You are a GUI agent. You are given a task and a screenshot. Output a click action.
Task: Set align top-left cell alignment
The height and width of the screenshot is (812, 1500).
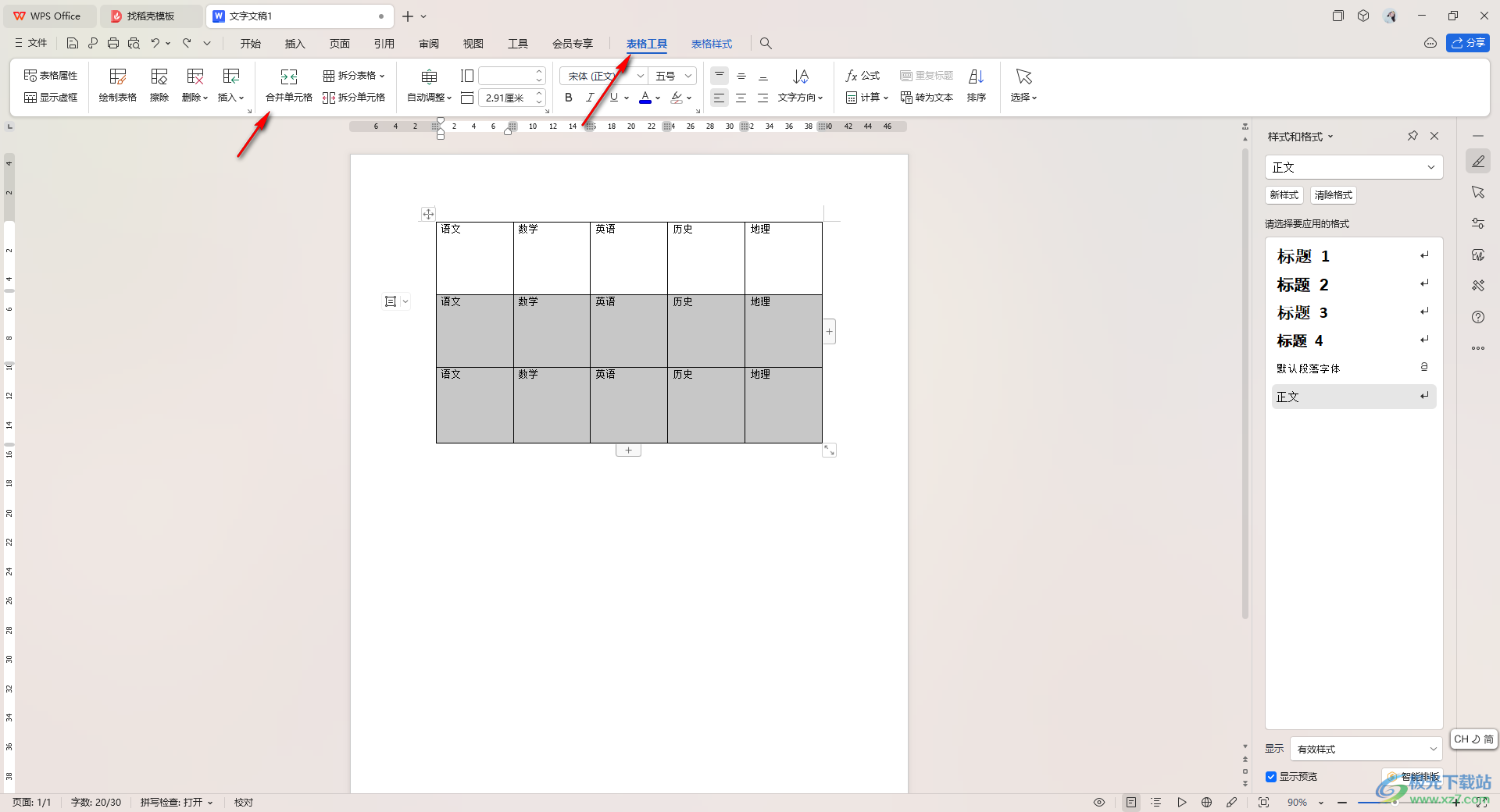[720, 76]
